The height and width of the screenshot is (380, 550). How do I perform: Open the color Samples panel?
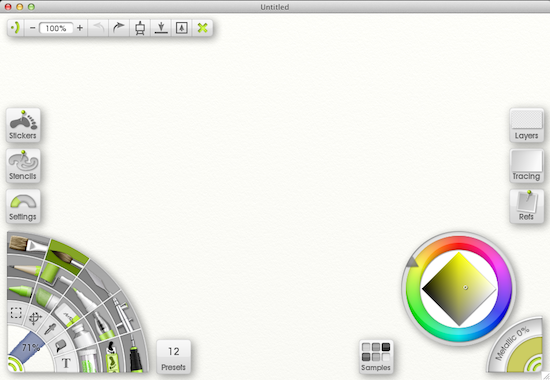[x=376, y=356]
